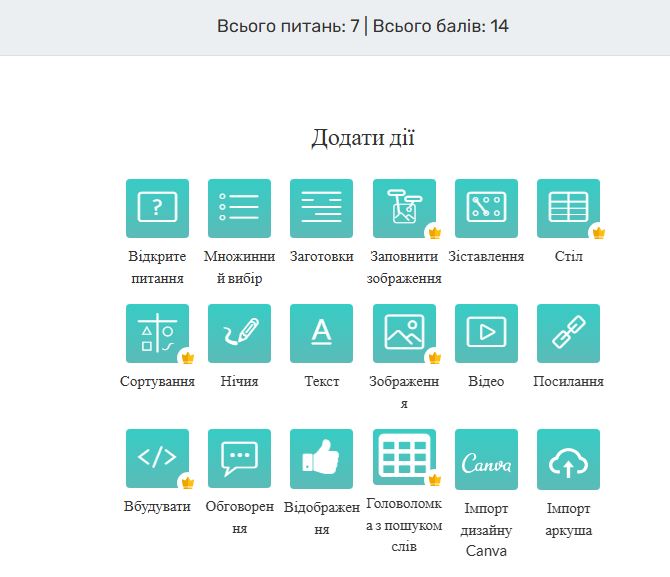Add a Відео block
Viewport: 670px width, 577px height.
click(486, 333)
